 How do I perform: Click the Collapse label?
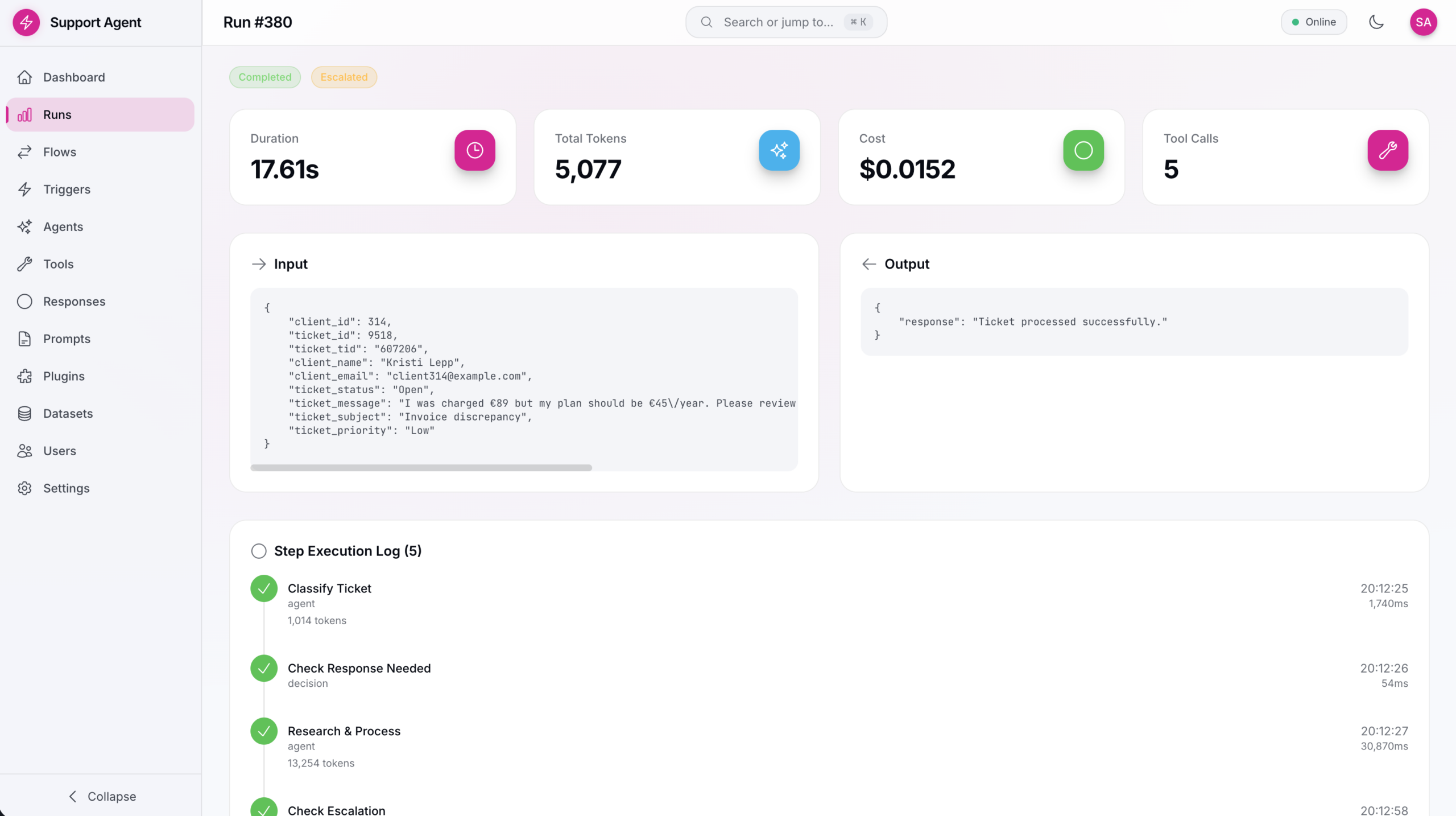point(112,797)
